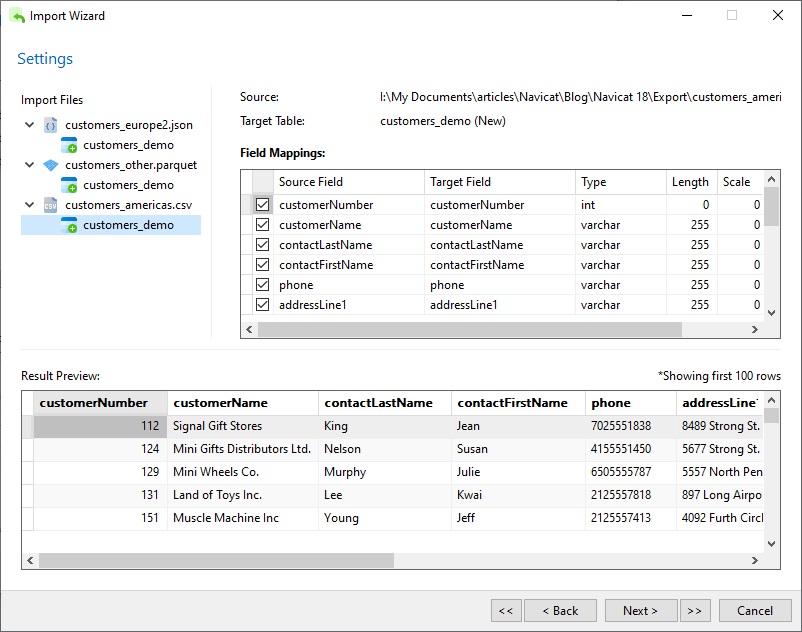Click the CSV file icon for customers_americas.csv
This screenshot has width=802, height=632.
click(x=50, y=205)
